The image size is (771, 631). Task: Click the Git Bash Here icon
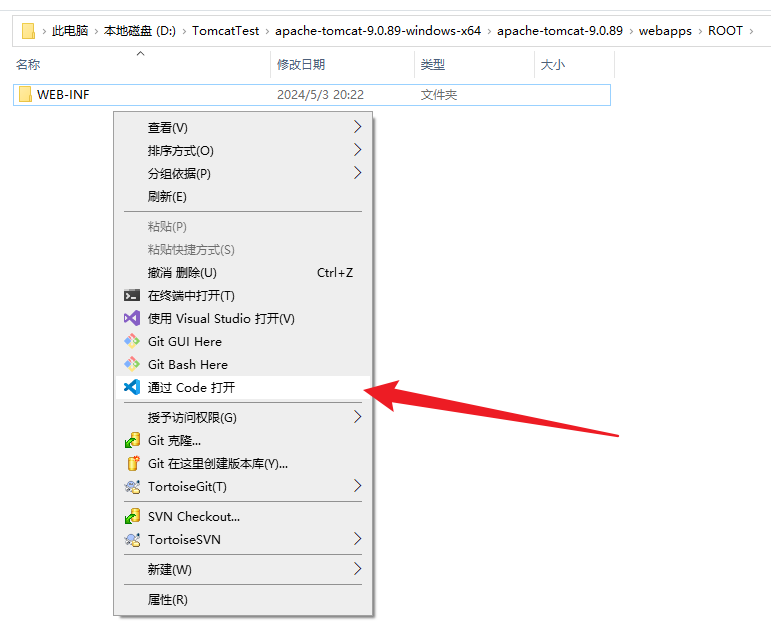point(132,364)
